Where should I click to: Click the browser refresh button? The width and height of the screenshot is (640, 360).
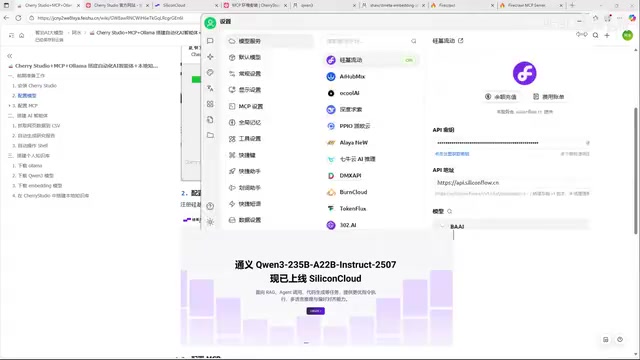(18, 18)
